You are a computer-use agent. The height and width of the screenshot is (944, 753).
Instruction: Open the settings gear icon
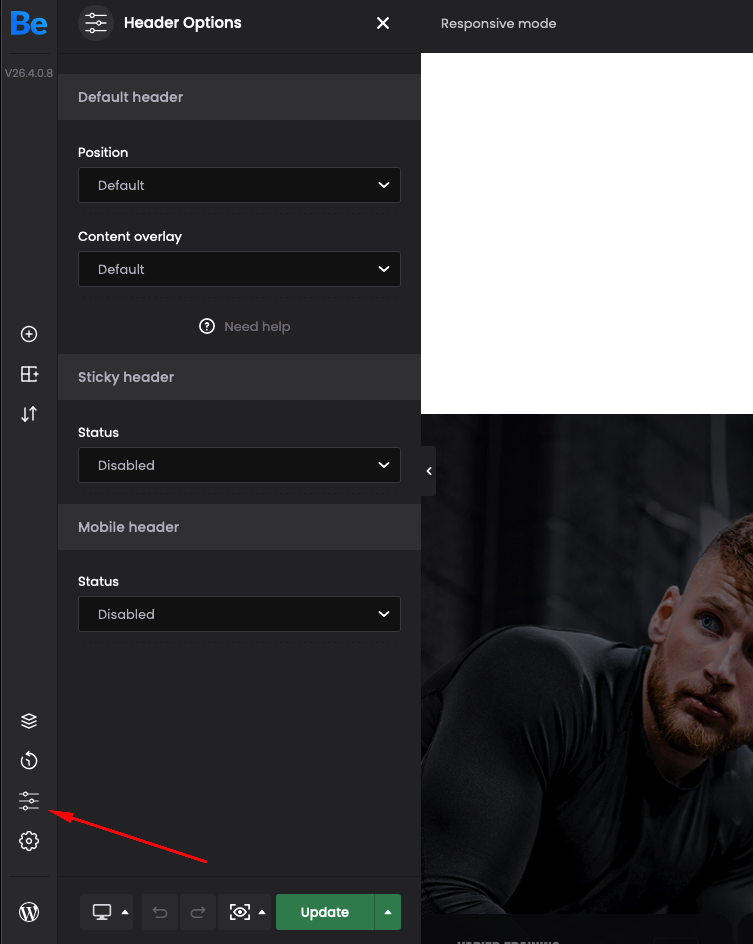(29, 841)
